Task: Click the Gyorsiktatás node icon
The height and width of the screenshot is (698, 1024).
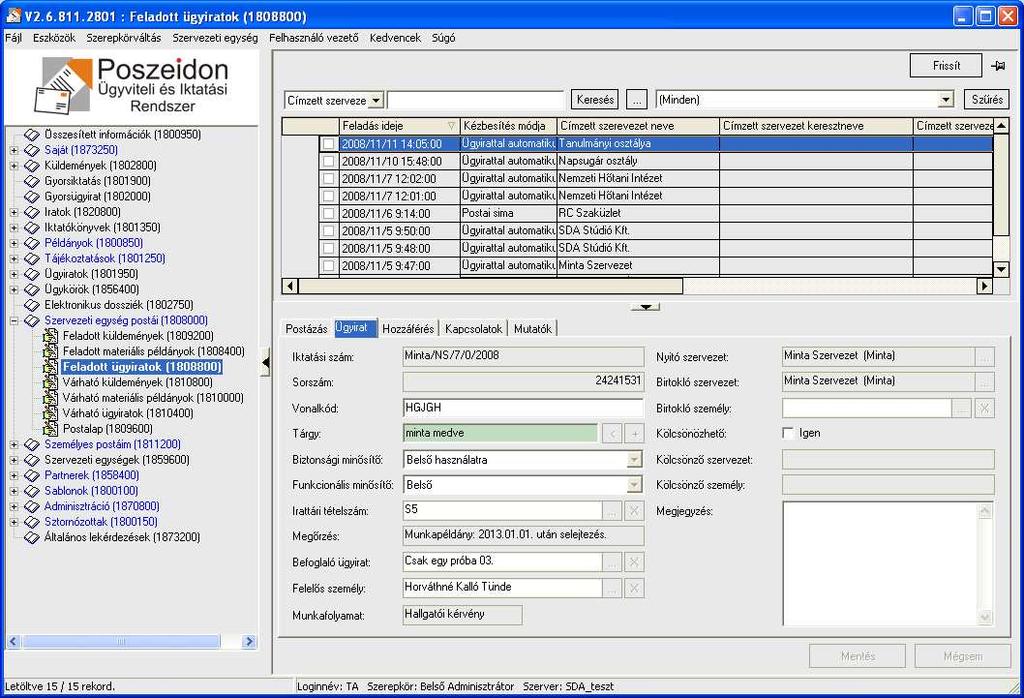Action: pyautogui.click(x=31, y=181)
